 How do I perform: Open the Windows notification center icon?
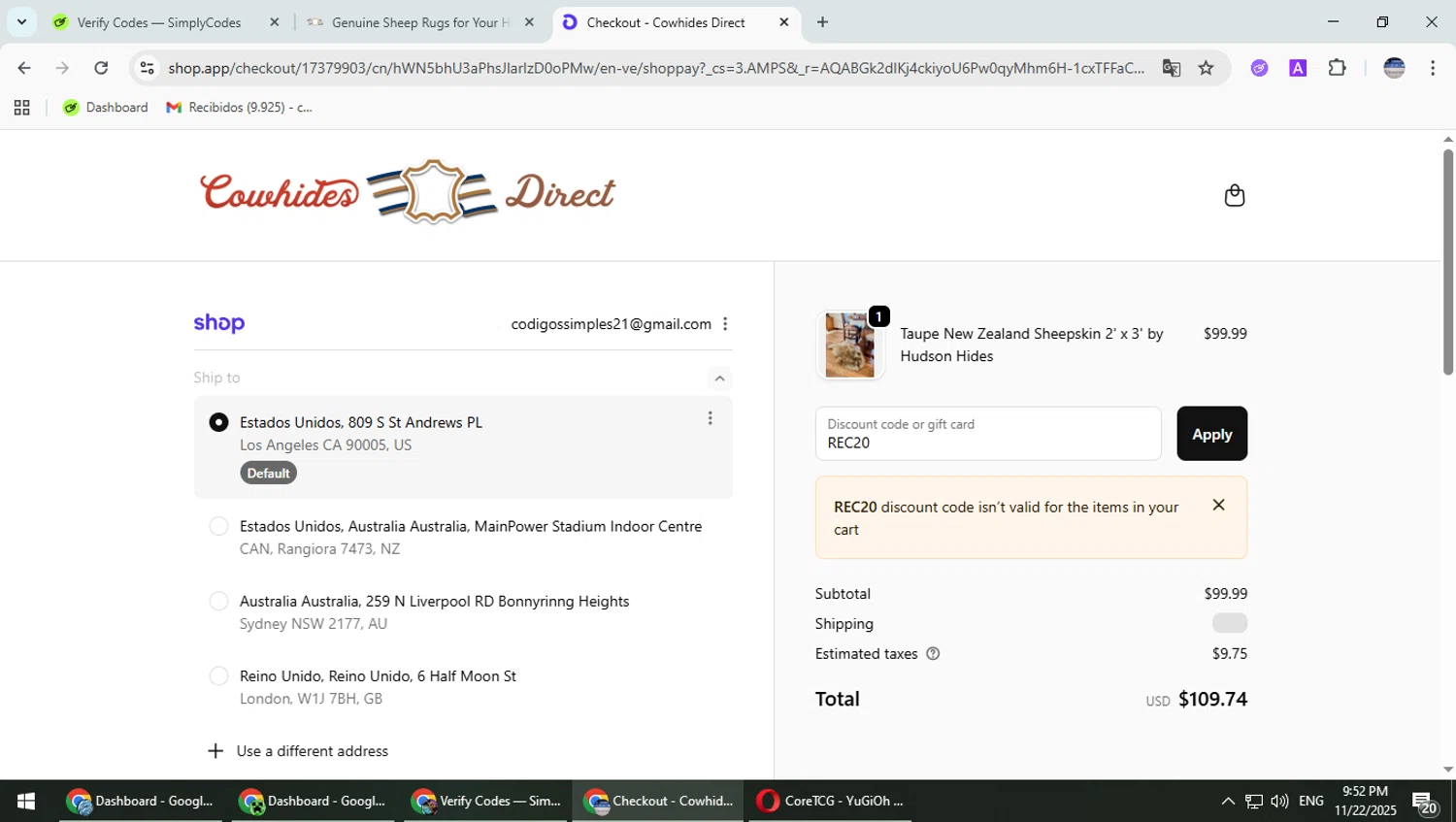pos(1425,803)
